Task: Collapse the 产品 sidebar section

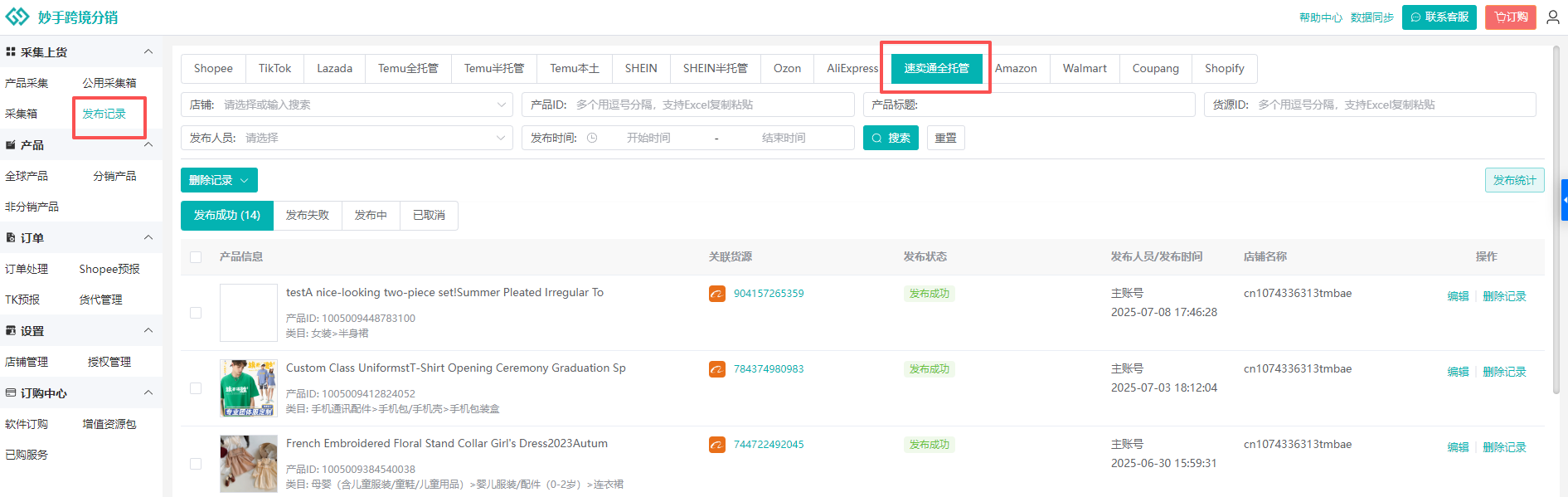Action: pos(148,144)
